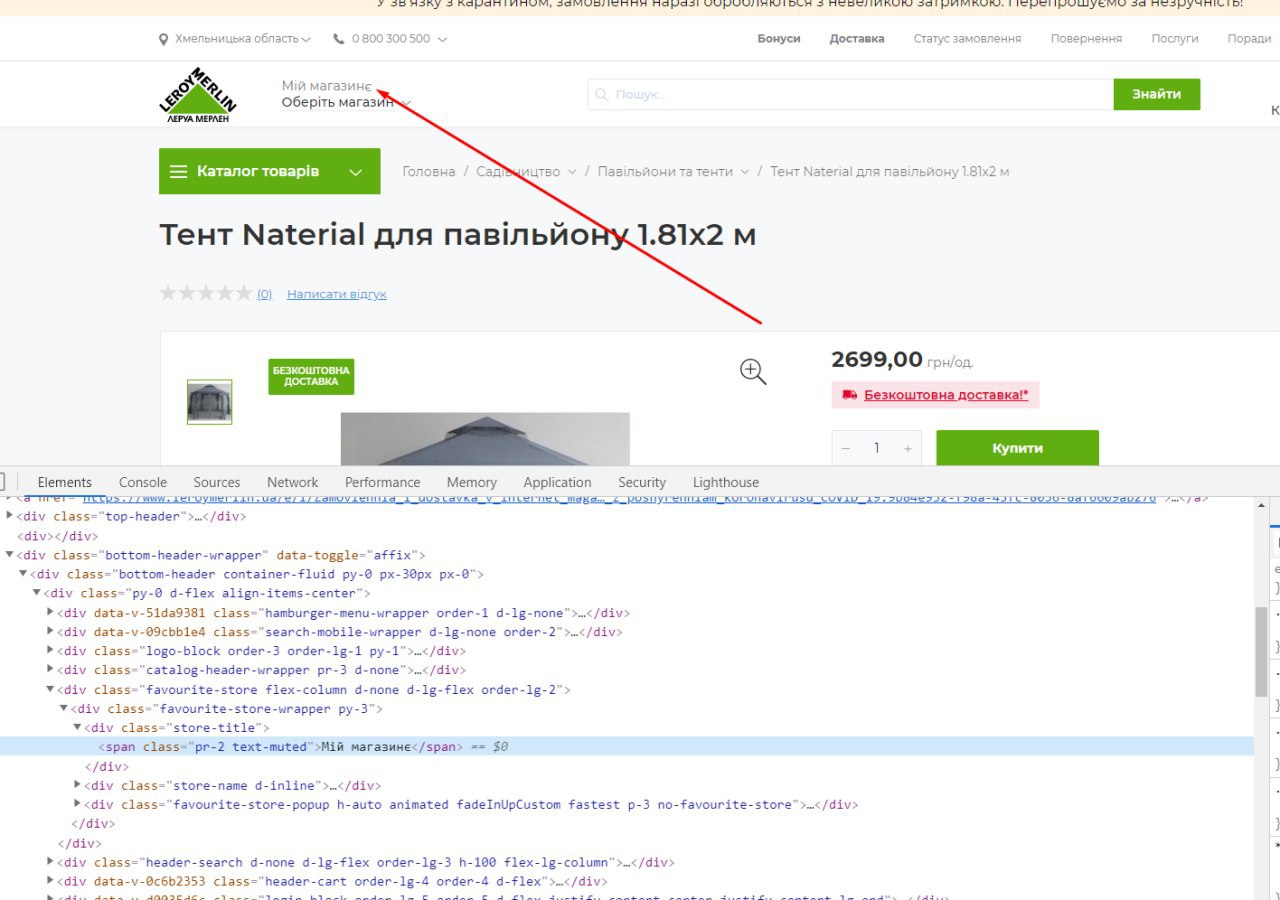The image size is (1280, 900).
Task: Open the Application DevTools tab
Action: [x=557, y=482]
